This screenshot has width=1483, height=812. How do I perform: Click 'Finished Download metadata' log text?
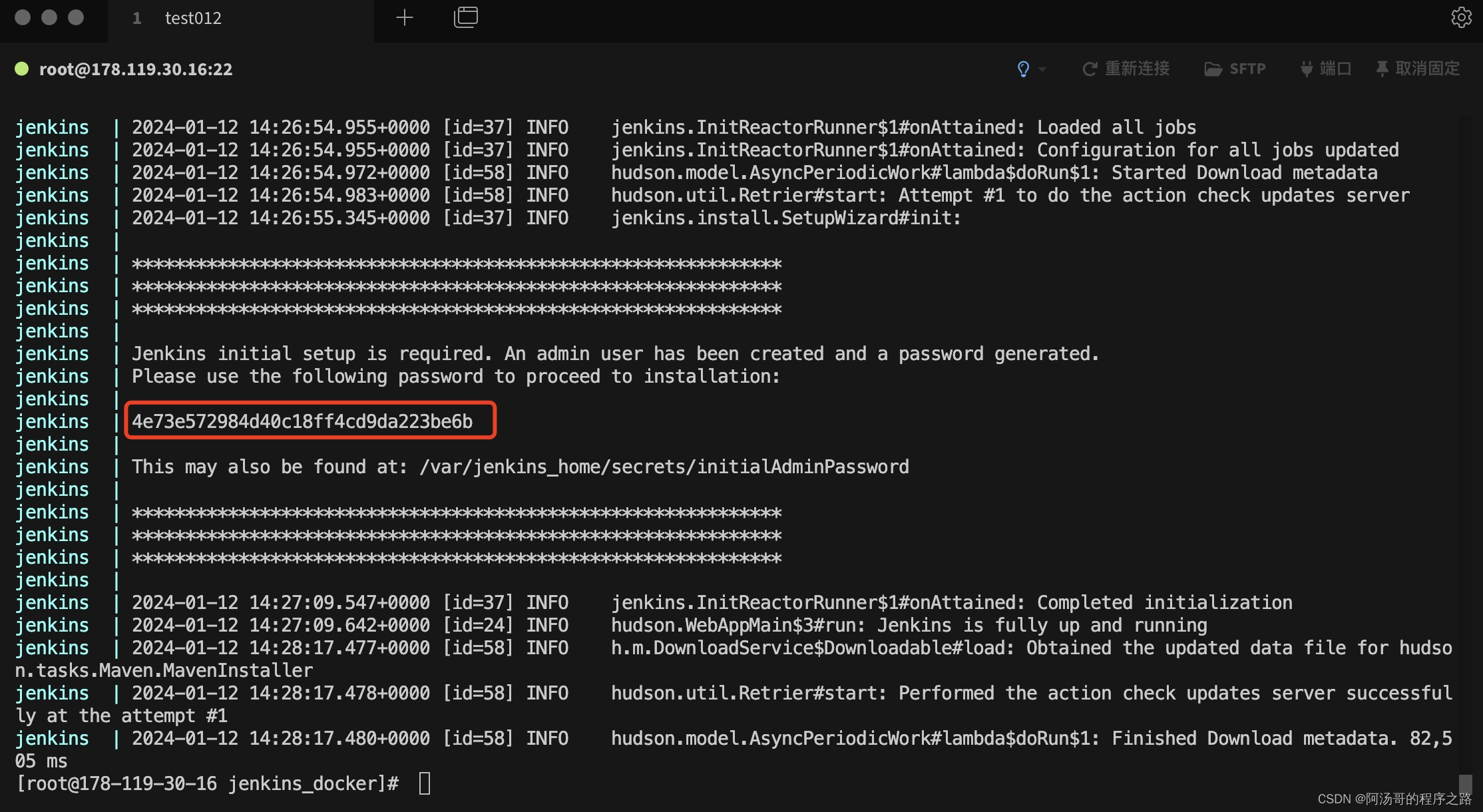(1250, 739)
